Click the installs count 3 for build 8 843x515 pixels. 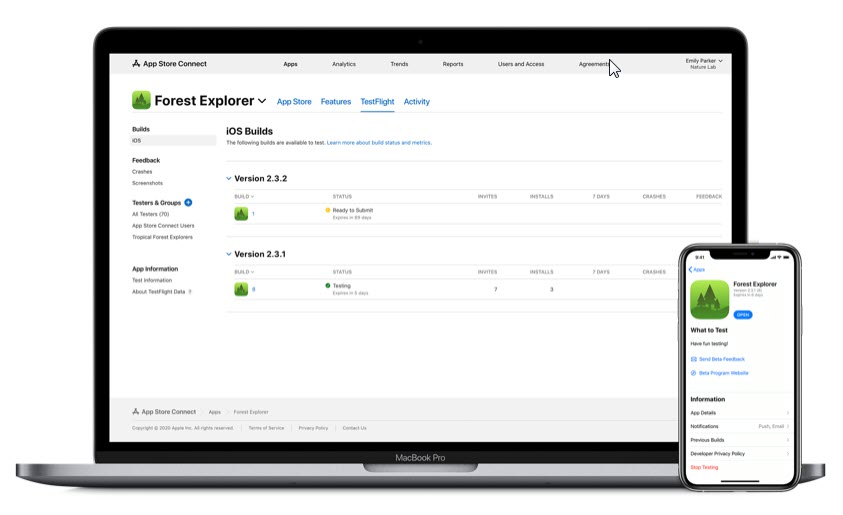(552, 290)
